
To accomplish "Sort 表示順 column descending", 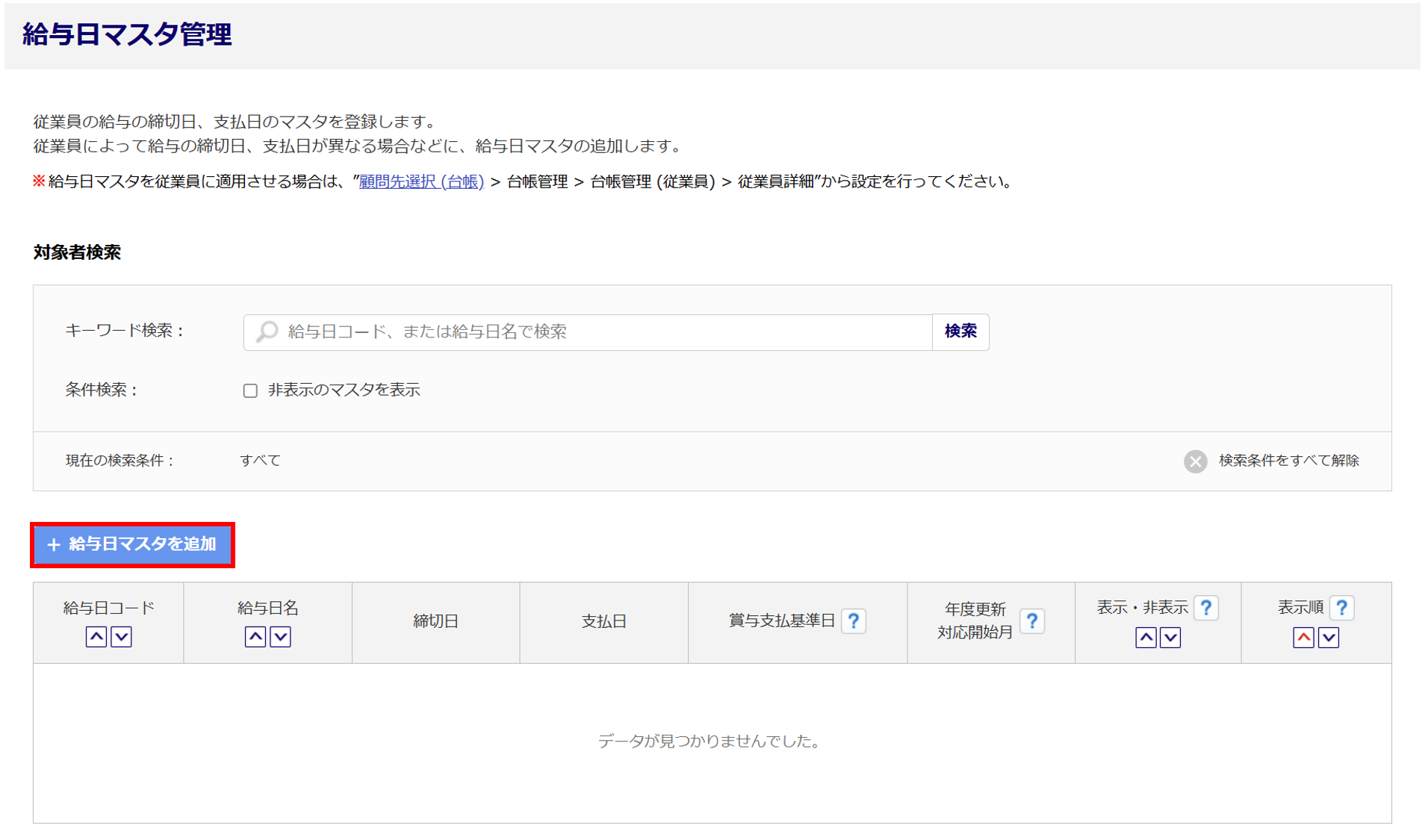I will [1329, 638].
